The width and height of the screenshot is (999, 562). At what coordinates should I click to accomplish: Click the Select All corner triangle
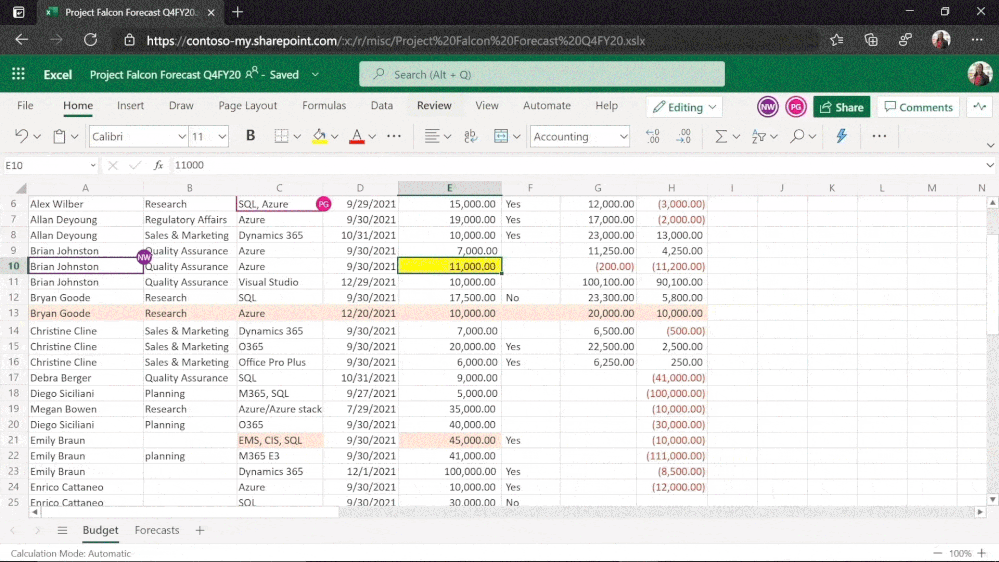click(x=21, y=188)
